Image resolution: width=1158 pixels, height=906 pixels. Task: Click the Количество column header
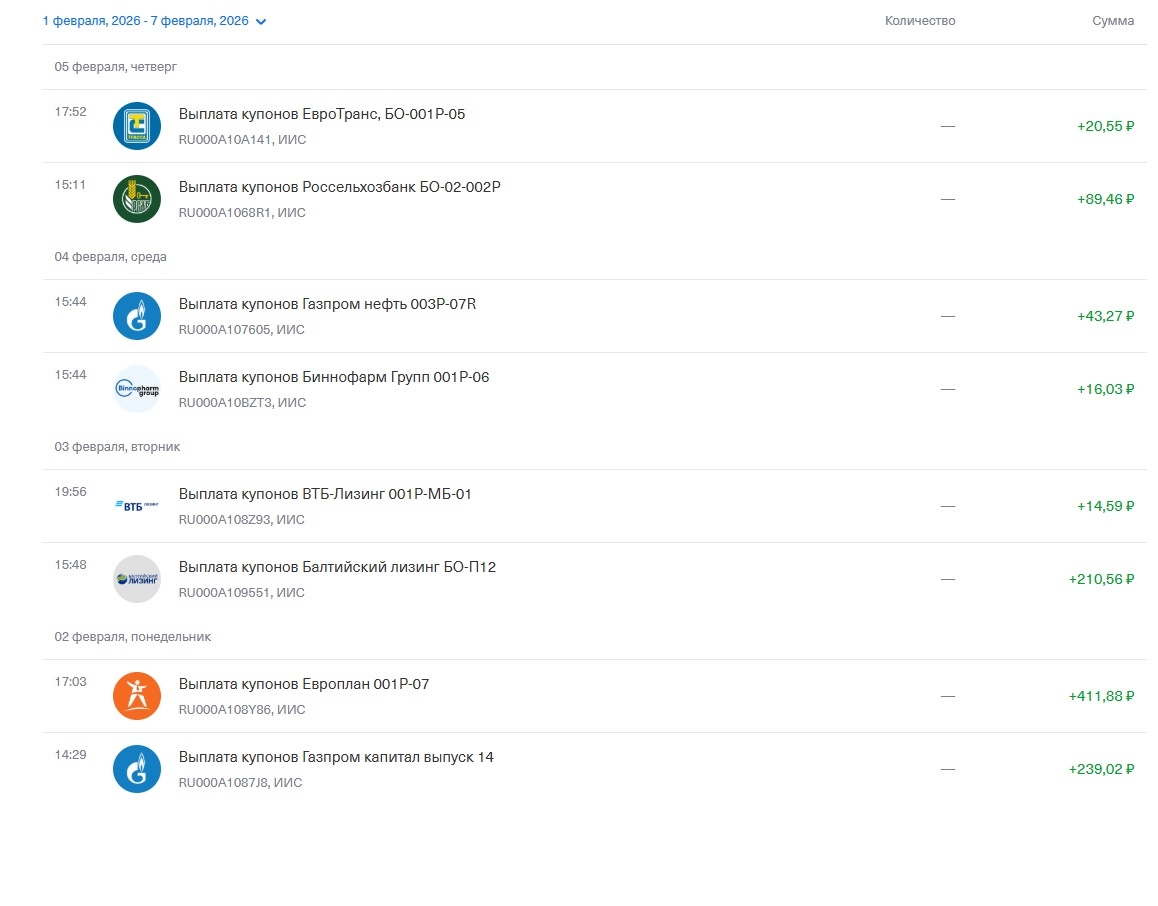click(919, 21)
